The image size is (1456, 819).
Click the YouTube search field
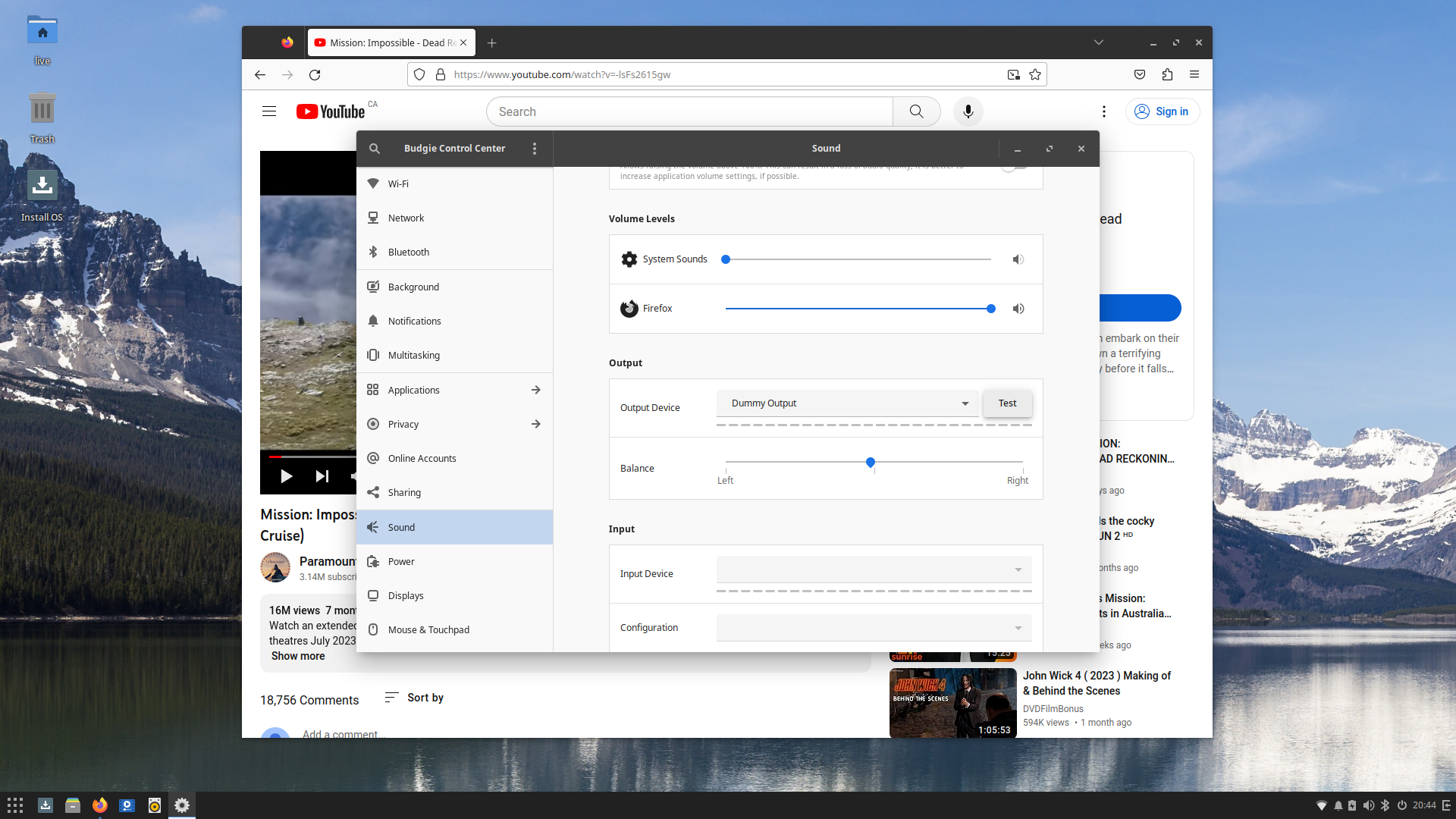click(x=689, y=111)
